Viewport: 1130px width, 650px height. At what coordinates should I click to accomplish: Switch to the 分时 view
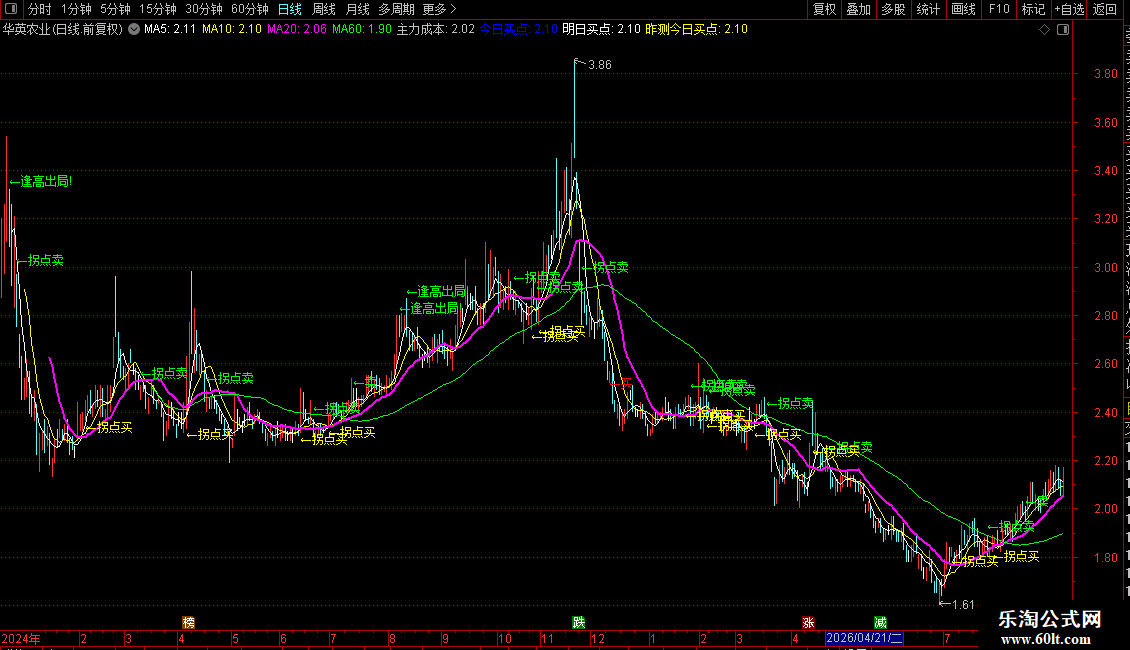coord(40,9)
